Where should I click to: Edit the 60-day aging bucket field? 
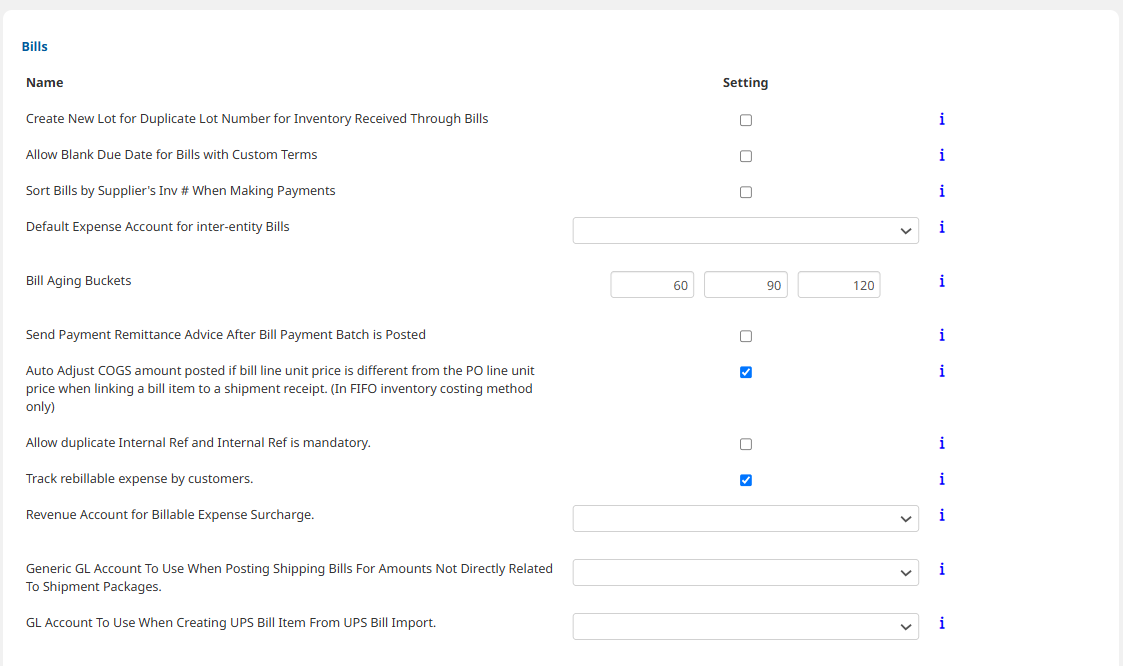(x=652, y=285)
